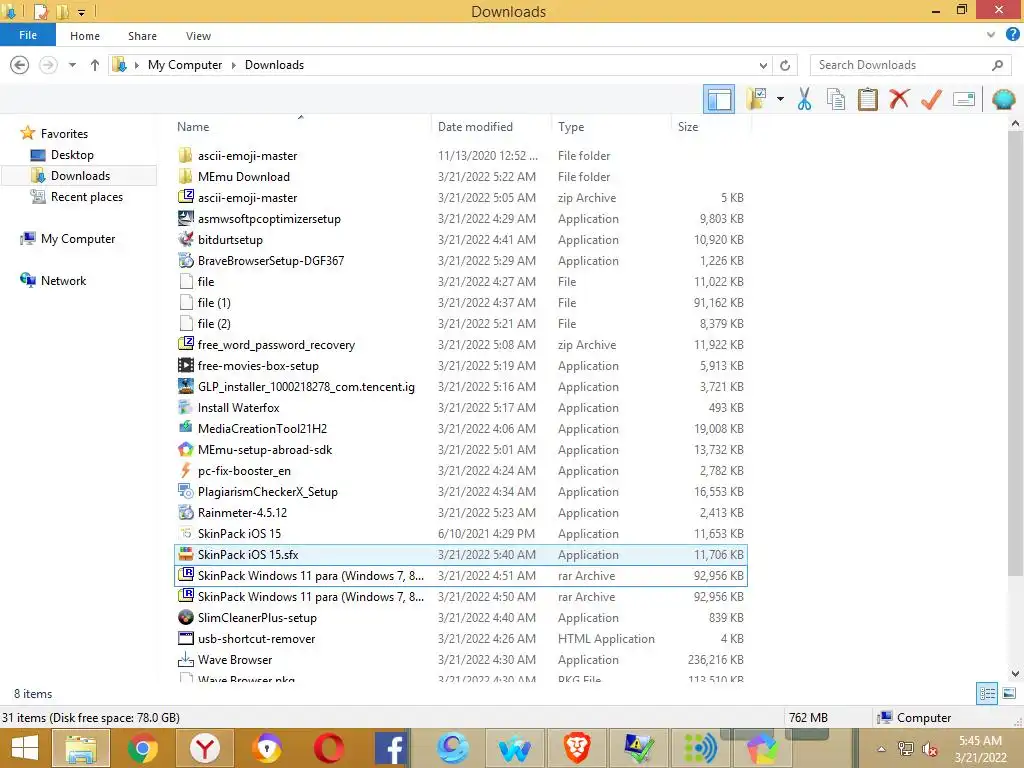Image resolution: width=1024 pixels, height=768 pixels.
Task: Open Opera from the taskbar
Action: 328,748
